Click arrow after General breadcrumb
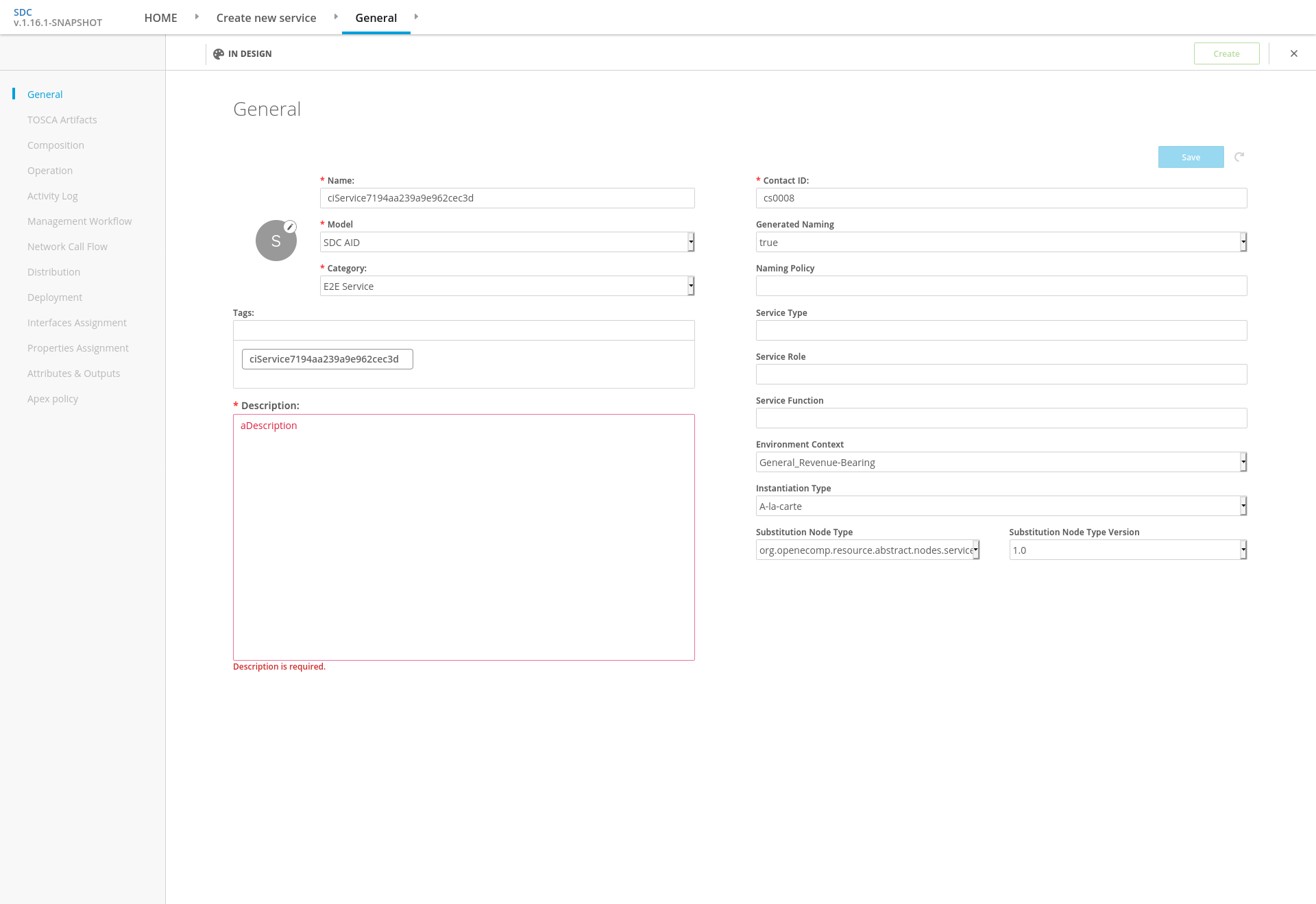 tap(416, 16)
